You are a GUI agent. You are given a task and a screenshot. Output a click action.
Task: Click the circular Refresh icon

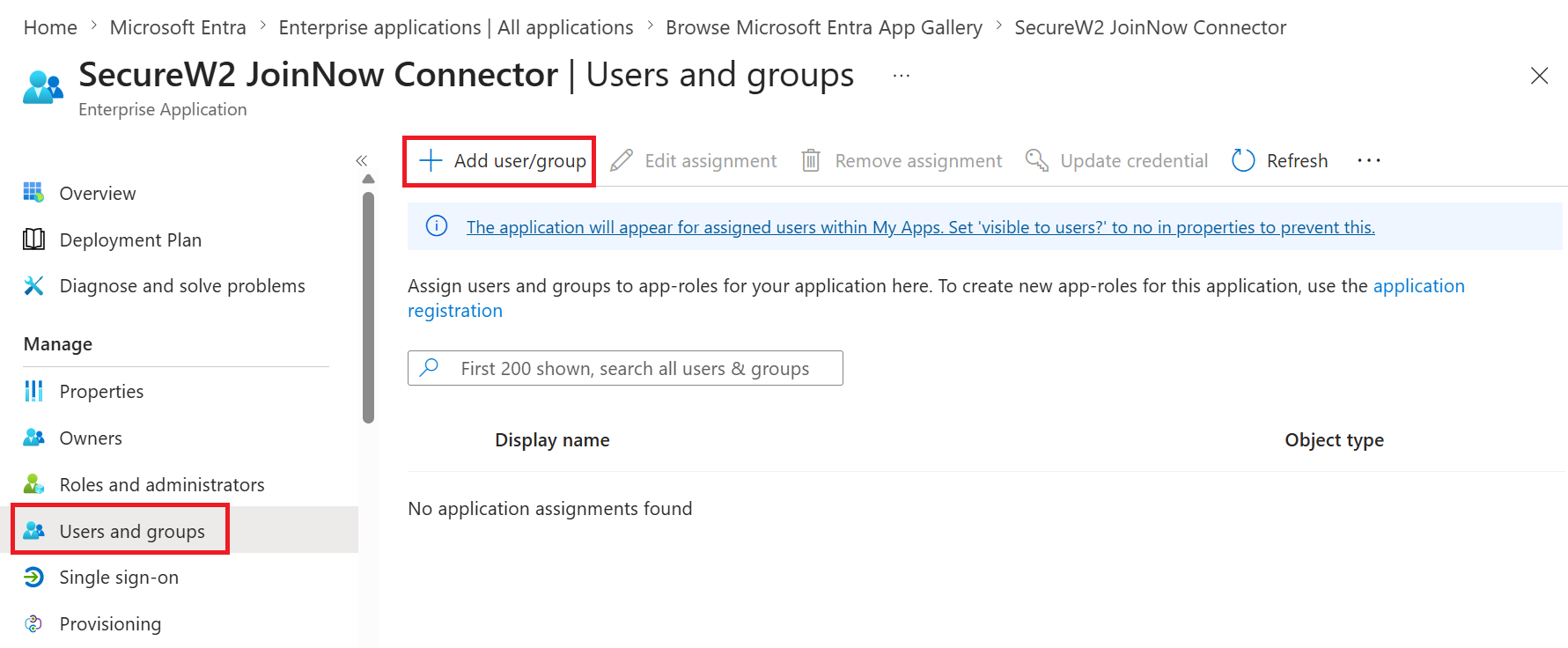click(1243, 160)
